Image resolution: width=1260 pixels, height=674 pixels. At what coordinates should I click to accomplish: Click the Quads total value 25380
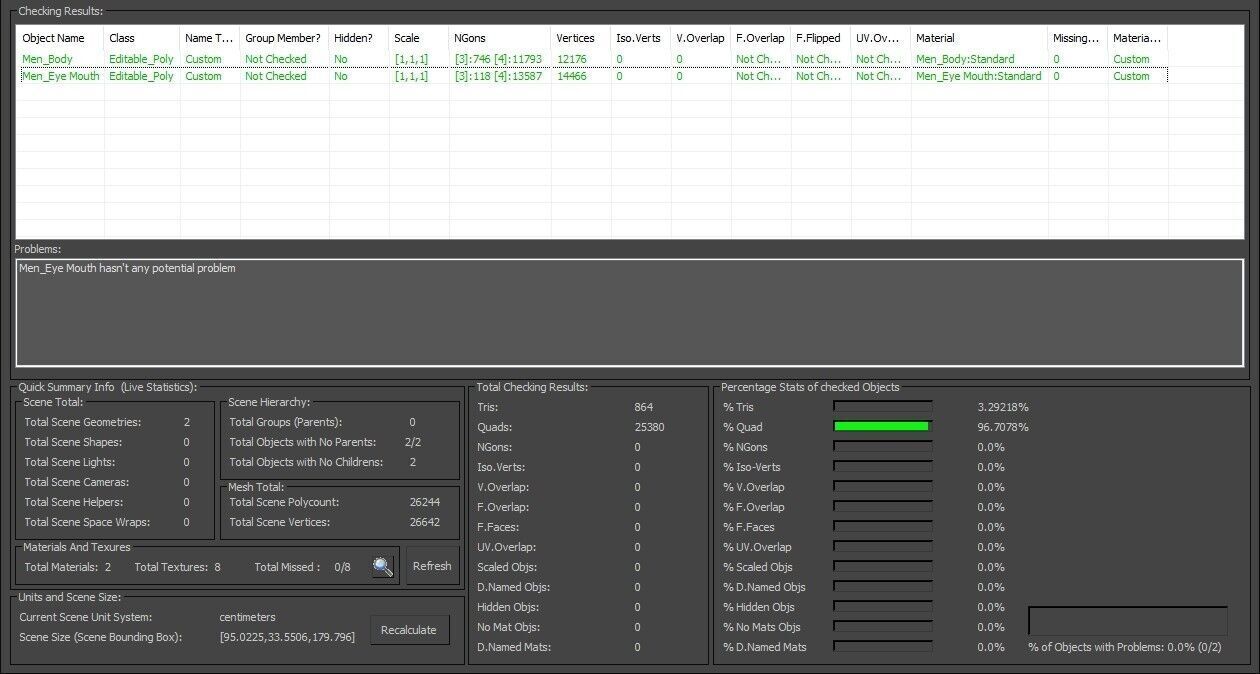tap(649, 427)
